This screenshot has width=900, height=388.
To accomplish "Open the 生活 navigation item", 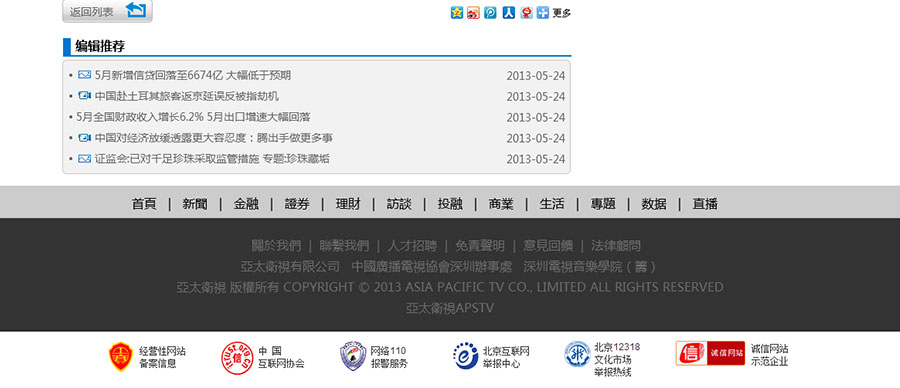I will tap(552, 204).
